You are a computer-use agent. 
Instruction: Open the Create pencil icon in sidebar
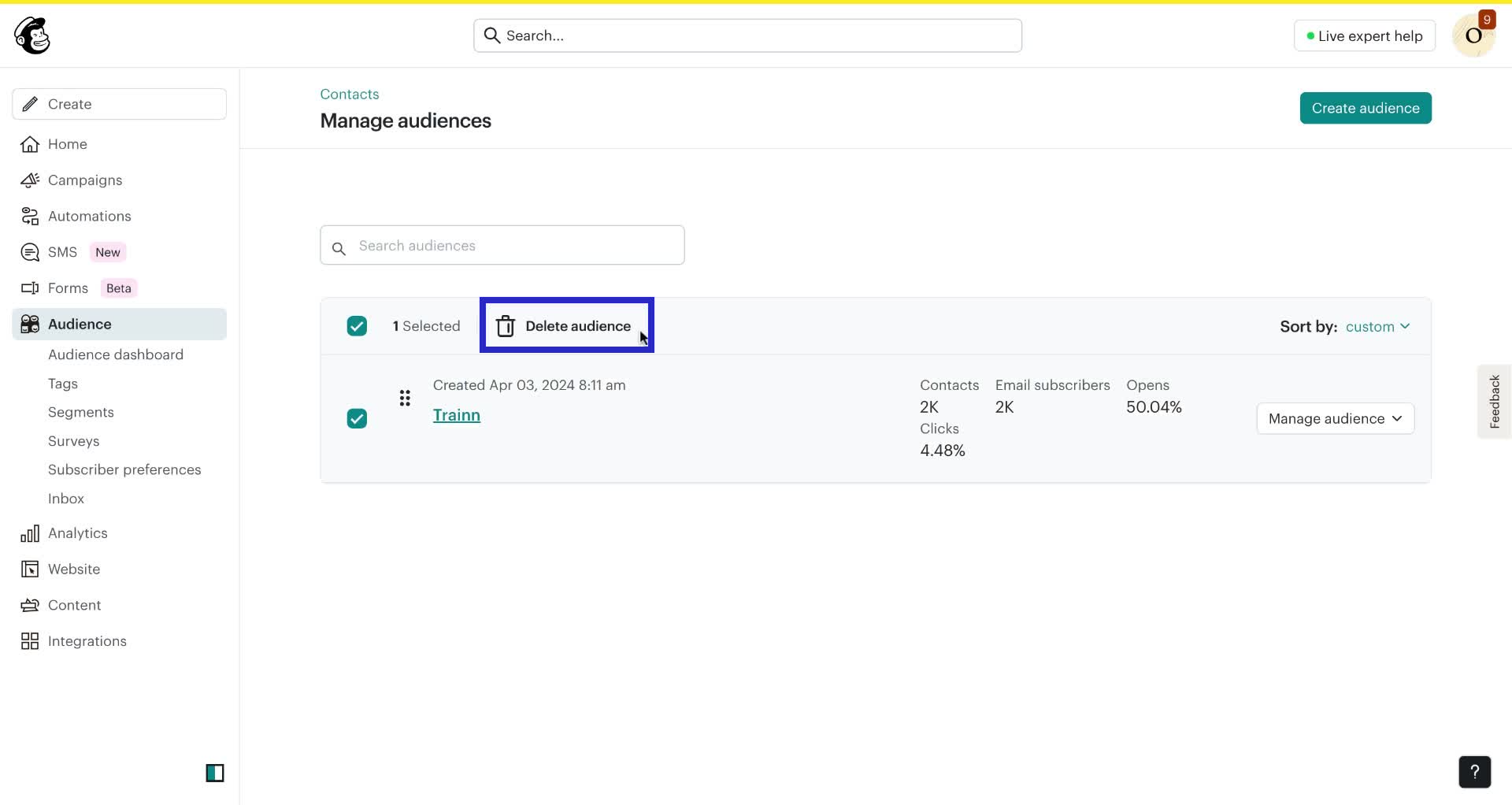30,103
